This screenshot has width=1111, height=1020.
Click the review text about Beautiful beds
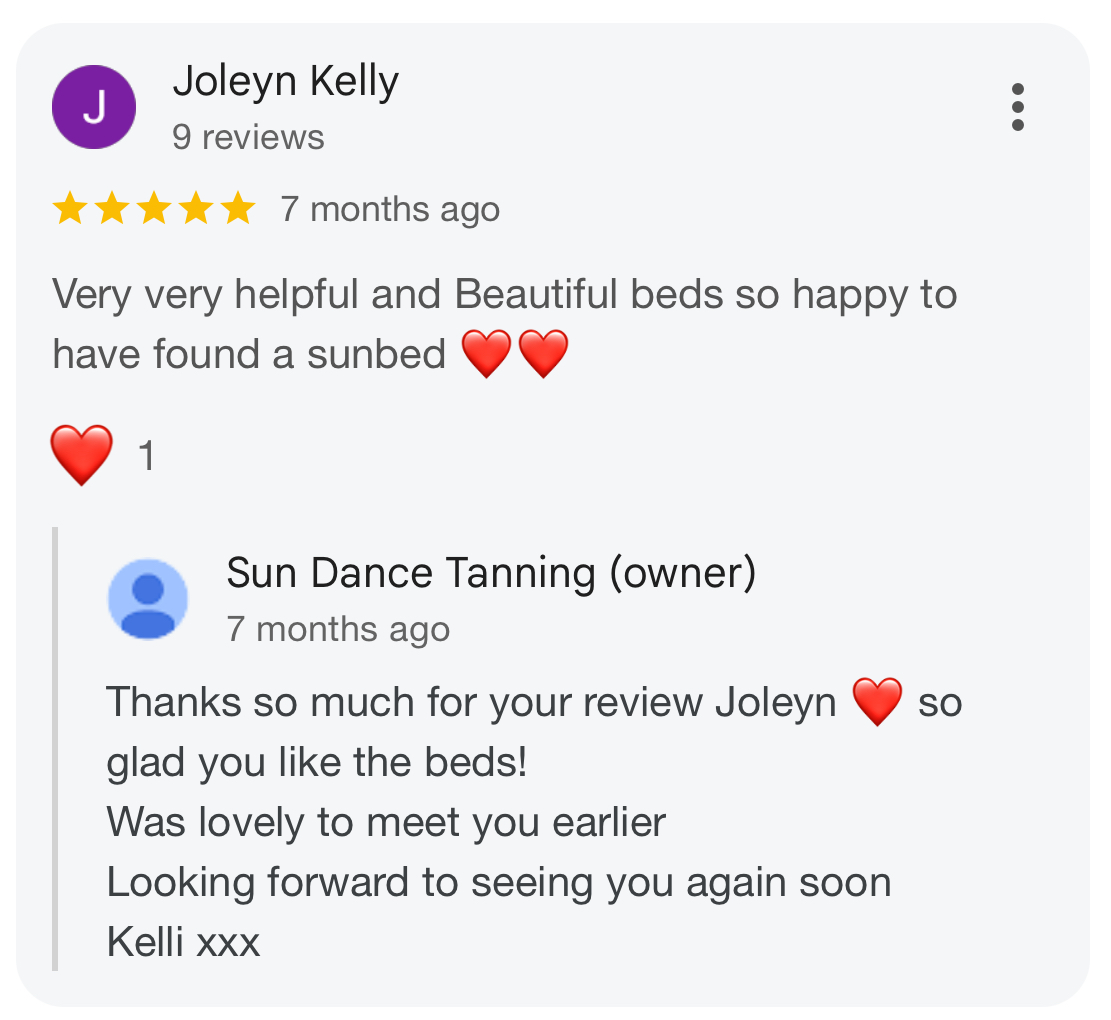tap(504, 324)
